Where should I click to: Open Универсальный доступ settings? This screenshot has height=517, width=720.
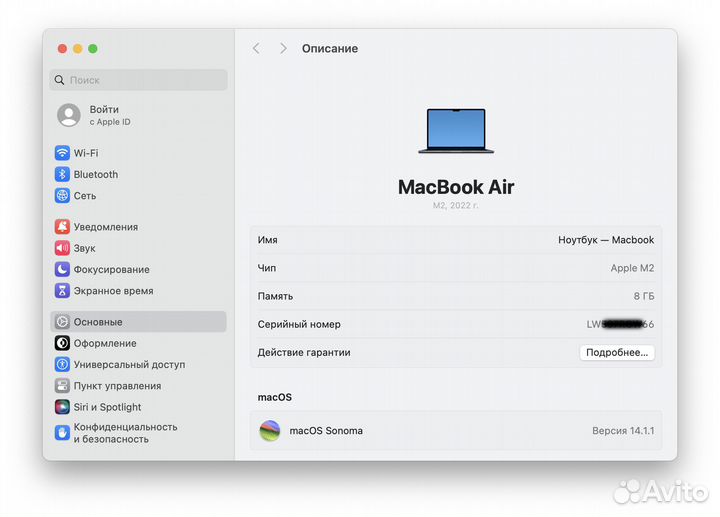[x=138, y=365]
